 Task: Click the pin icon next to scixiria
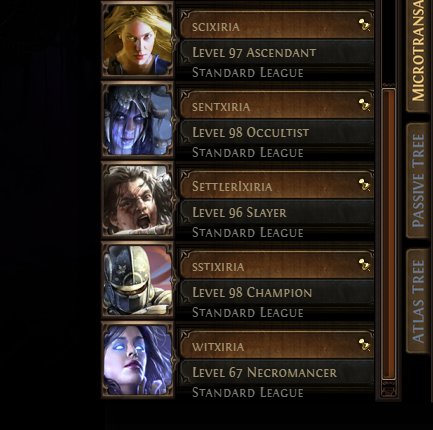point(364,25)
